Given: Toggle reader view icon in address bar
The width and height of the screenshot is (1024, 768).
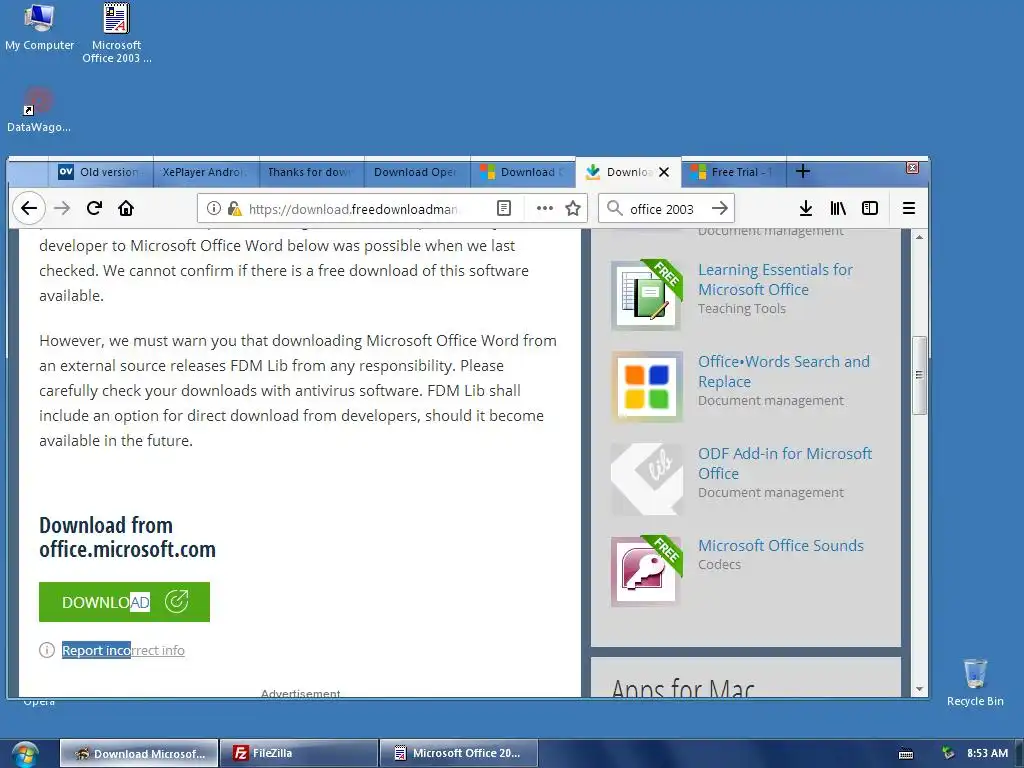Looking at the screenshot, I should point(504,208).
